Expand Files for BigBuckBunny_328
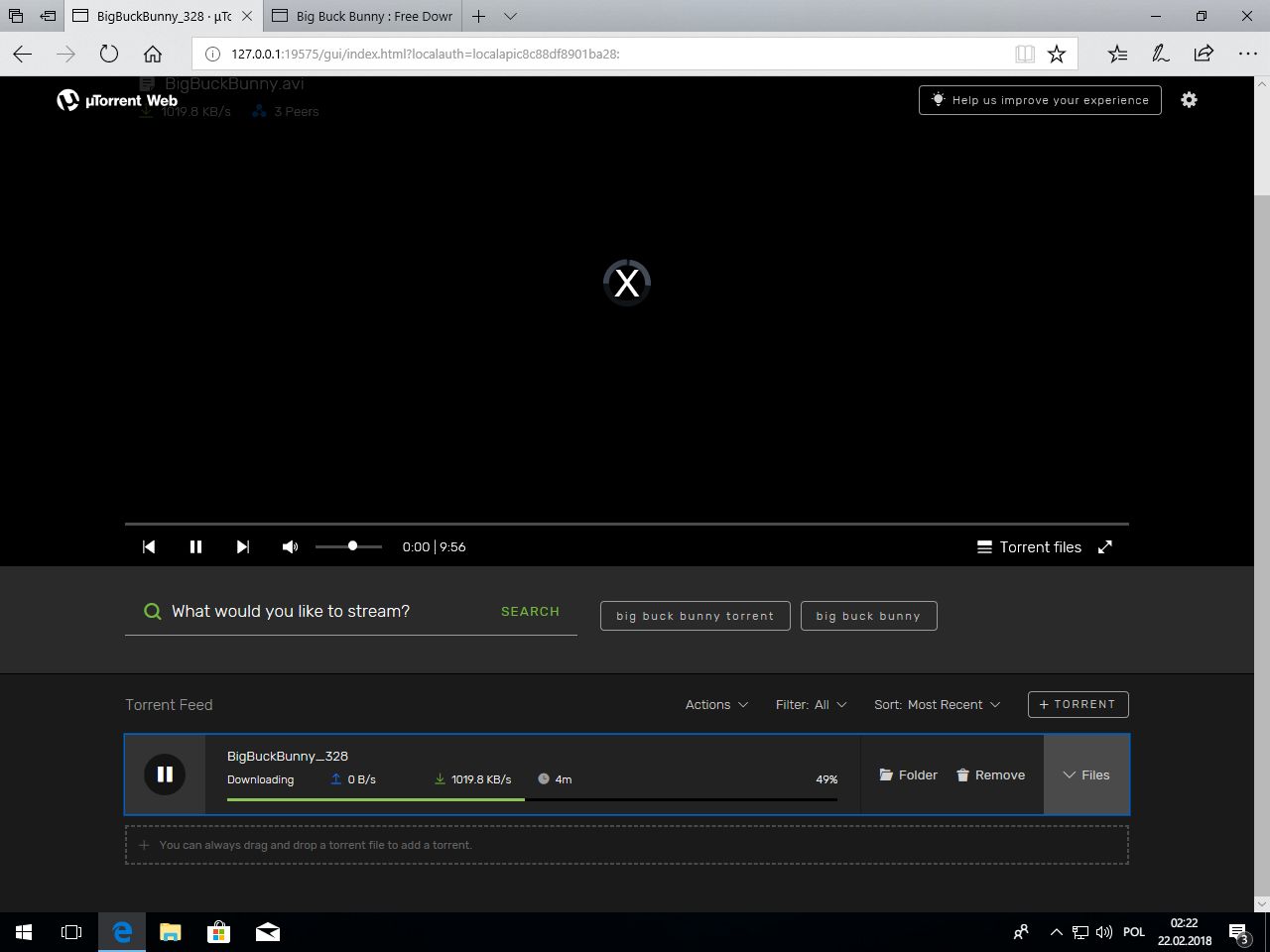 (x=1086, y=775)
